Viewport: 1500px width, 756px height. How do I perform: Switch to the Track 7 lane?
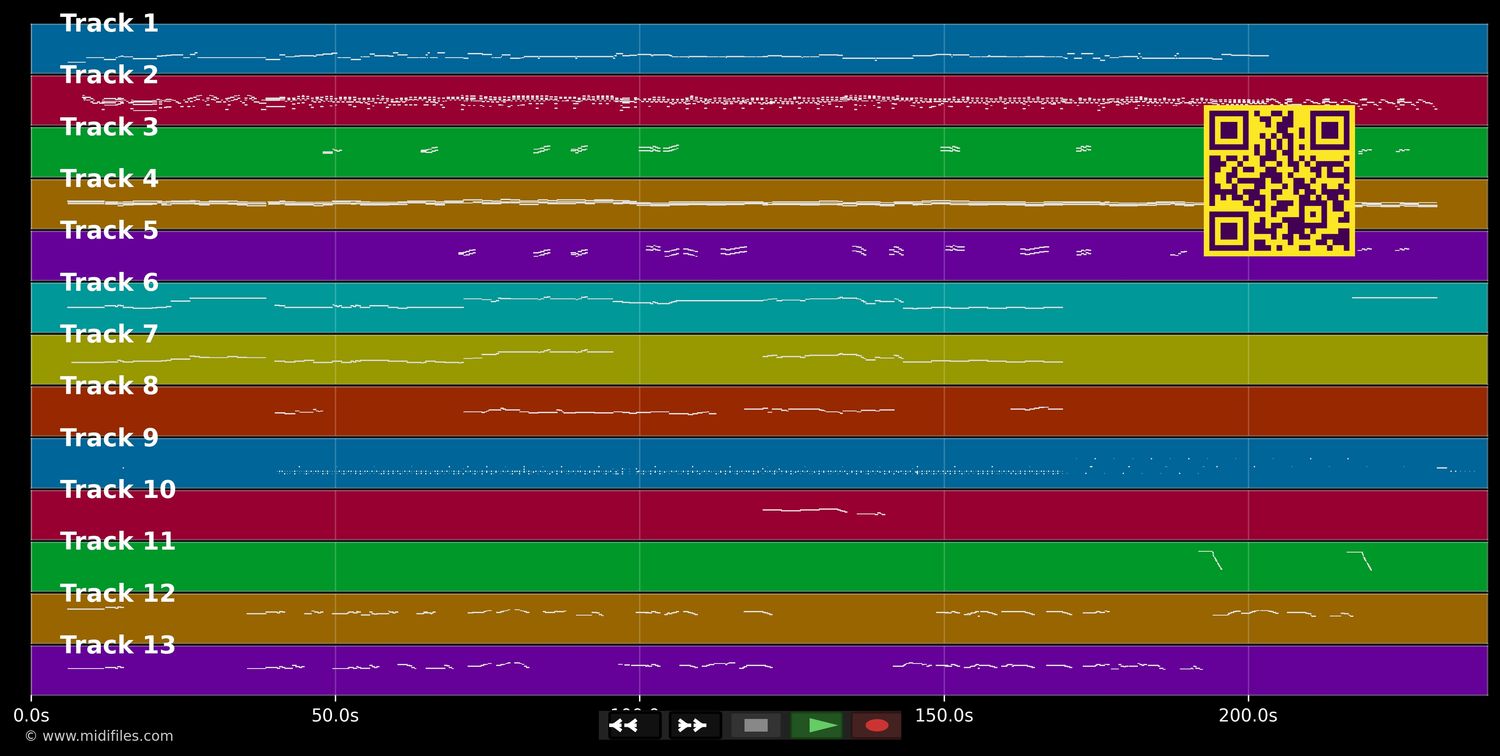[x=109, y=333]
